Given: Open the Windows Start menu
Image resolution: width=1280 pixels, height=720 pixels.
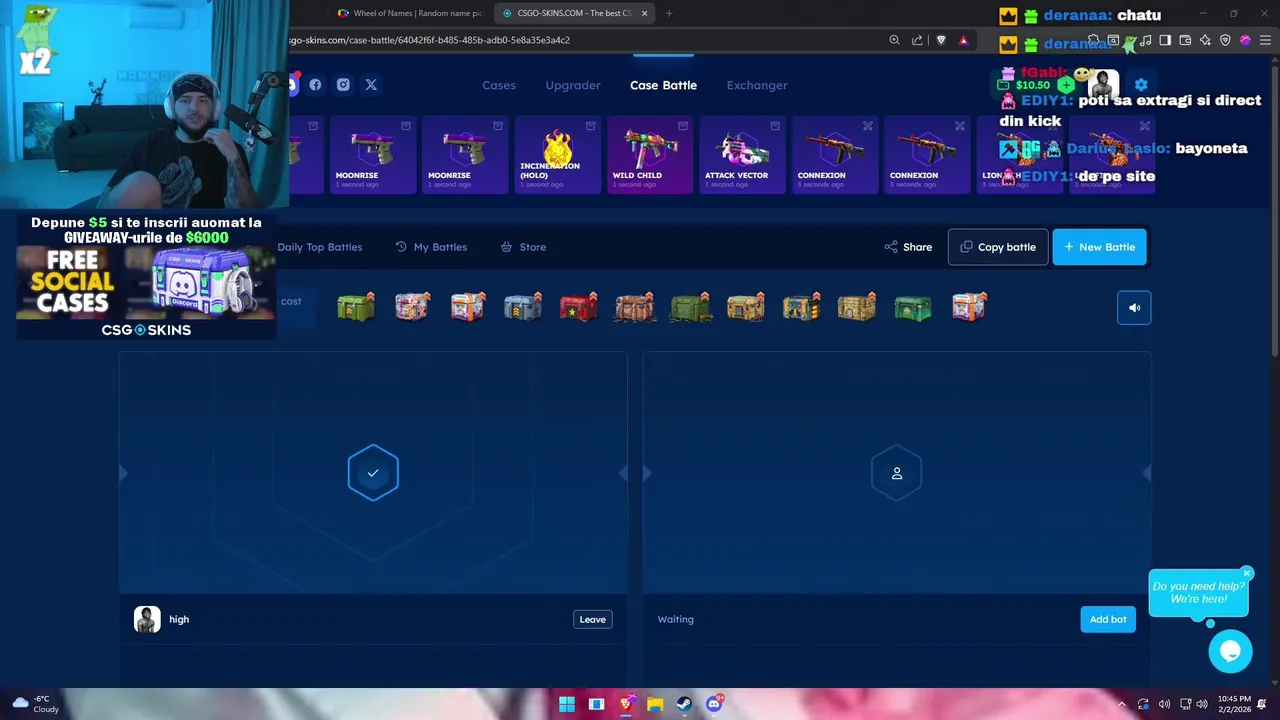Looking at the screenshot, I should [567, 704].
